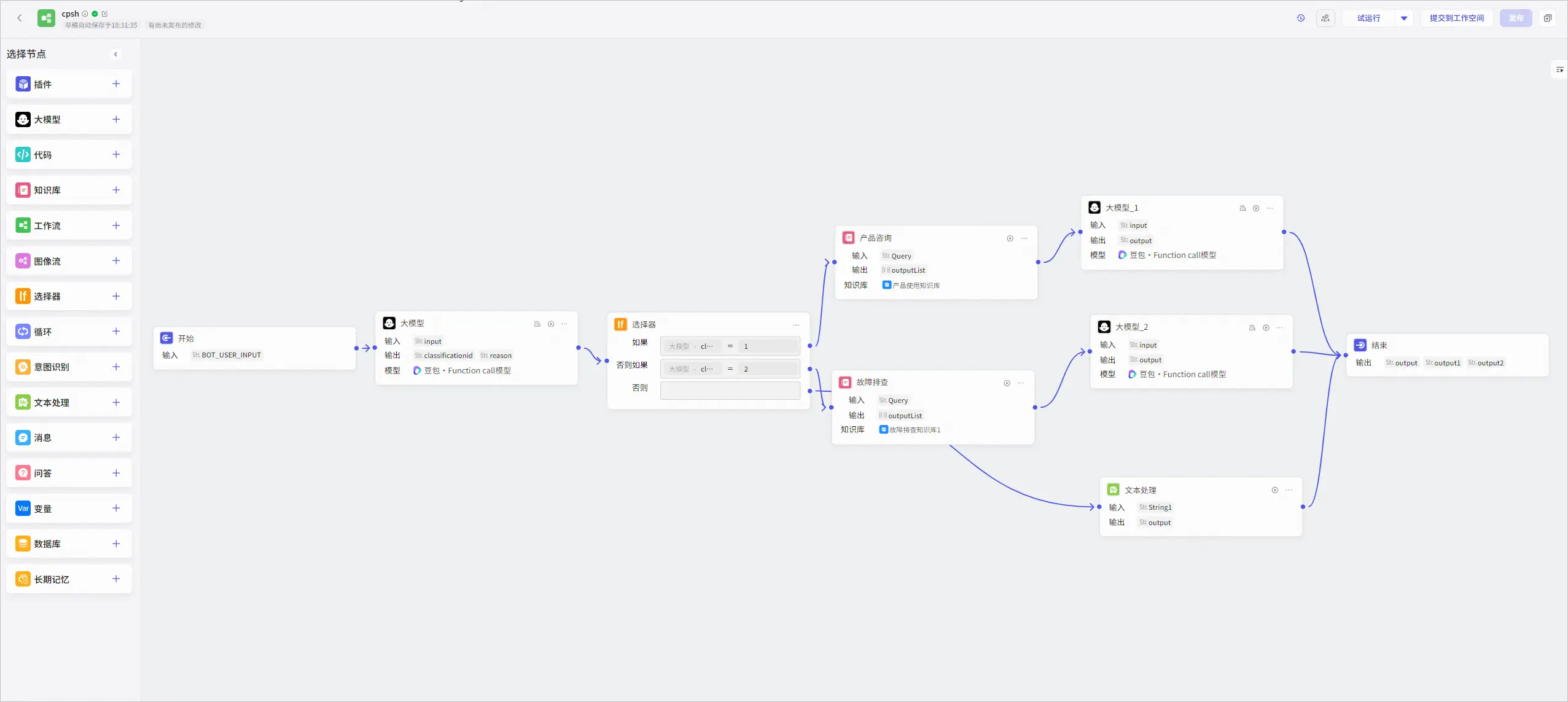Open run history clock icon
1568x702 pixels.
(1300, 18)
